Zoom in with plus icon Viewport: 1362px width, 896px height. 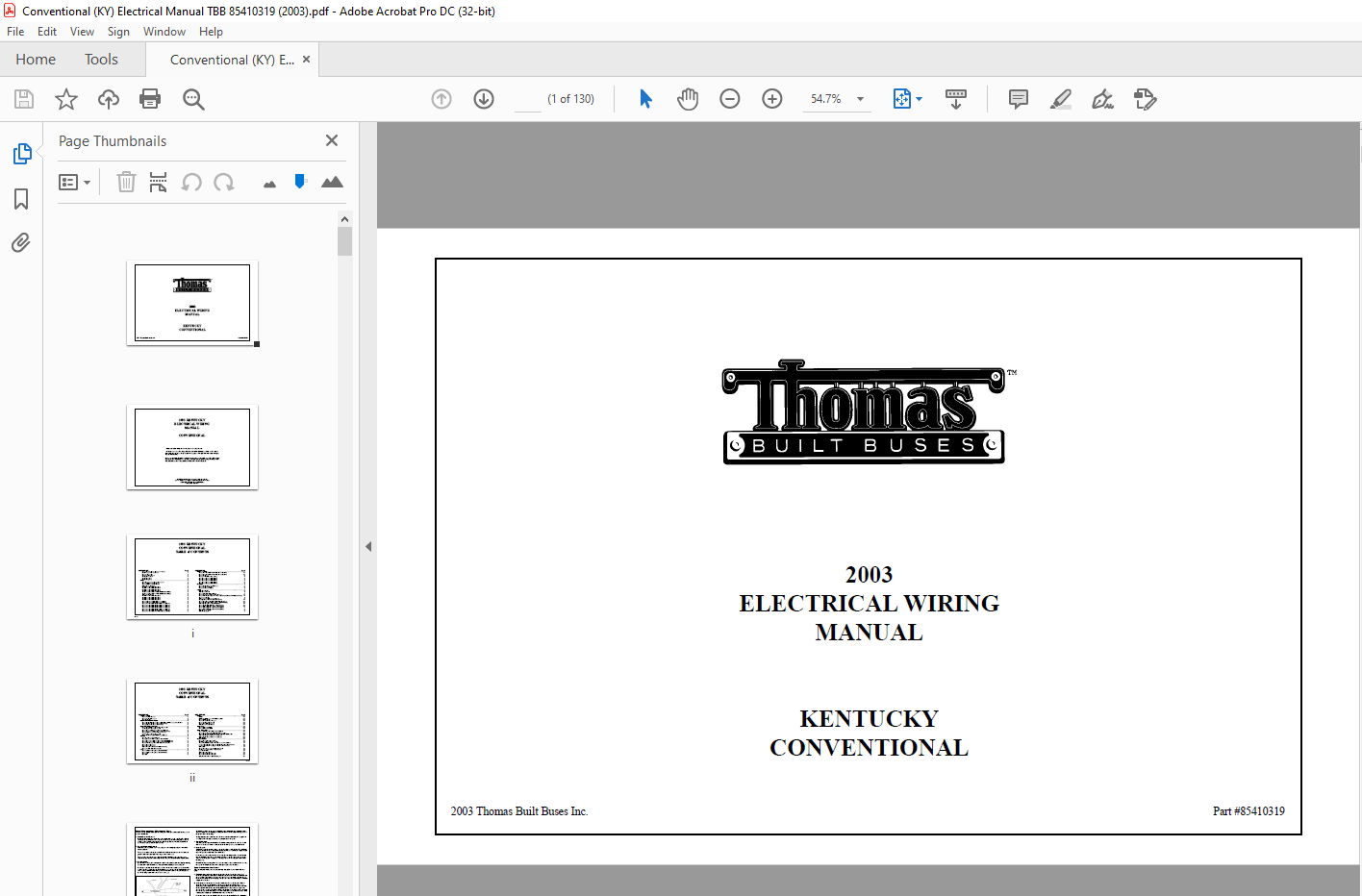pos(772,99)
